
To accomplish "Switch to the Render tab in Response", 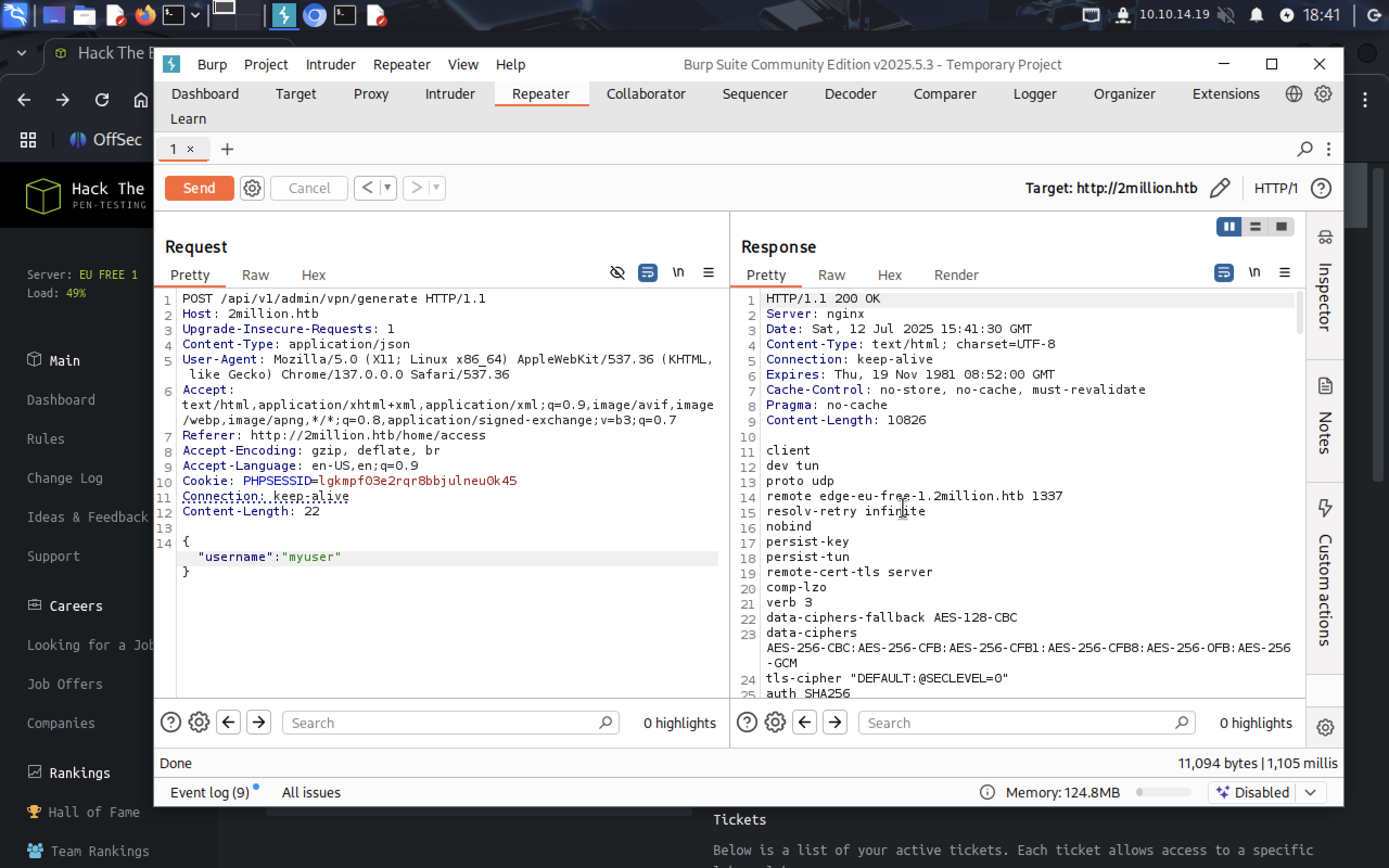I will tap(955, 275).
